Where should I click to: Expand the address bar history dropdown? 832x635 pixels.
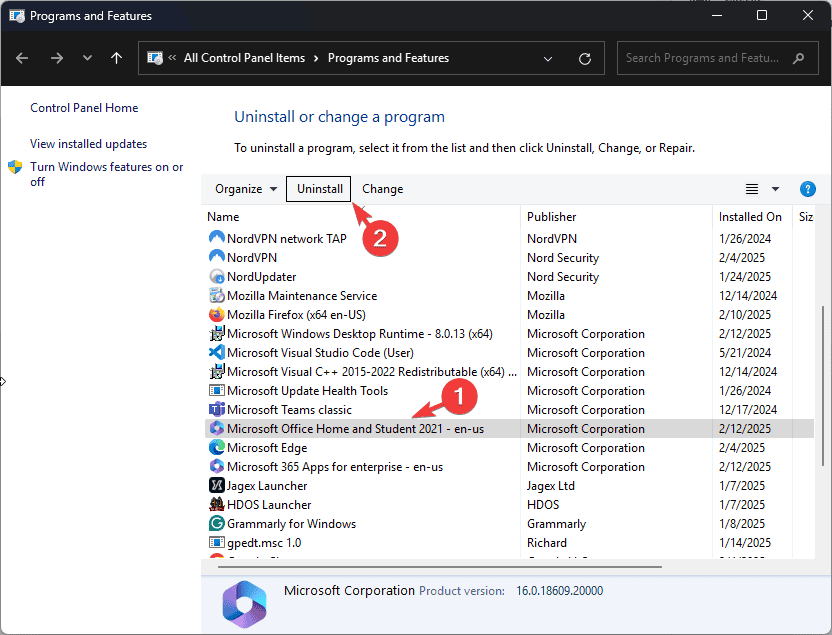[x=548, y=58]
